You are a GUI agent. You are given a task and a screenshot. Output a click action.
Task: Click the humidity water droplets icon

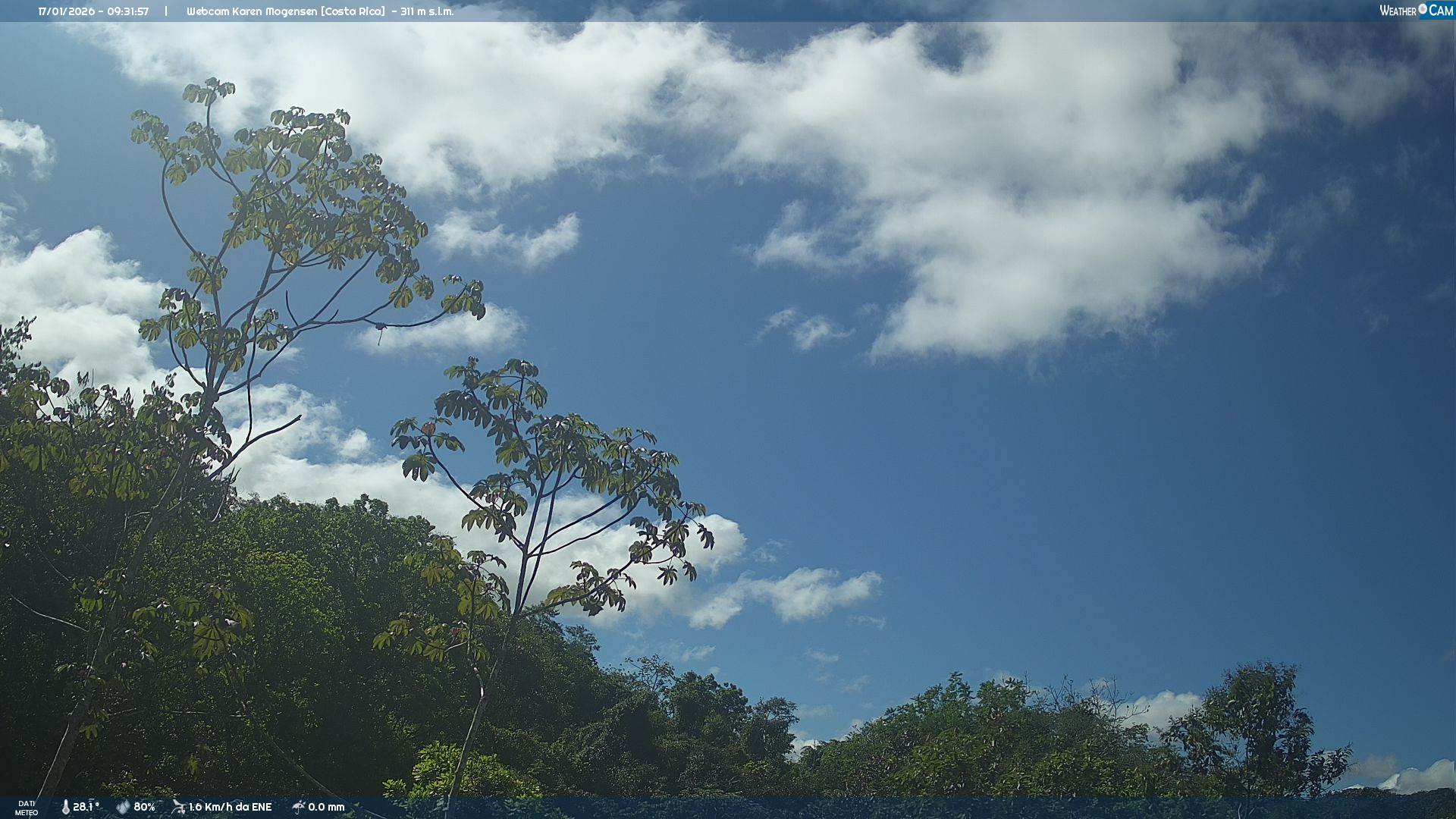[x=123, y=807]
